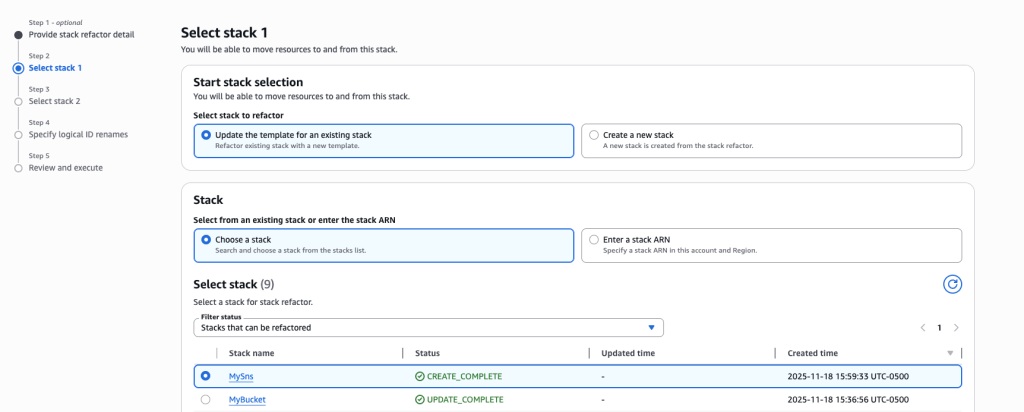The height and width of the screenshot is (412, 1024).
Task: Jump to the 'Select stack 2' step
Action: coord(55,101)
